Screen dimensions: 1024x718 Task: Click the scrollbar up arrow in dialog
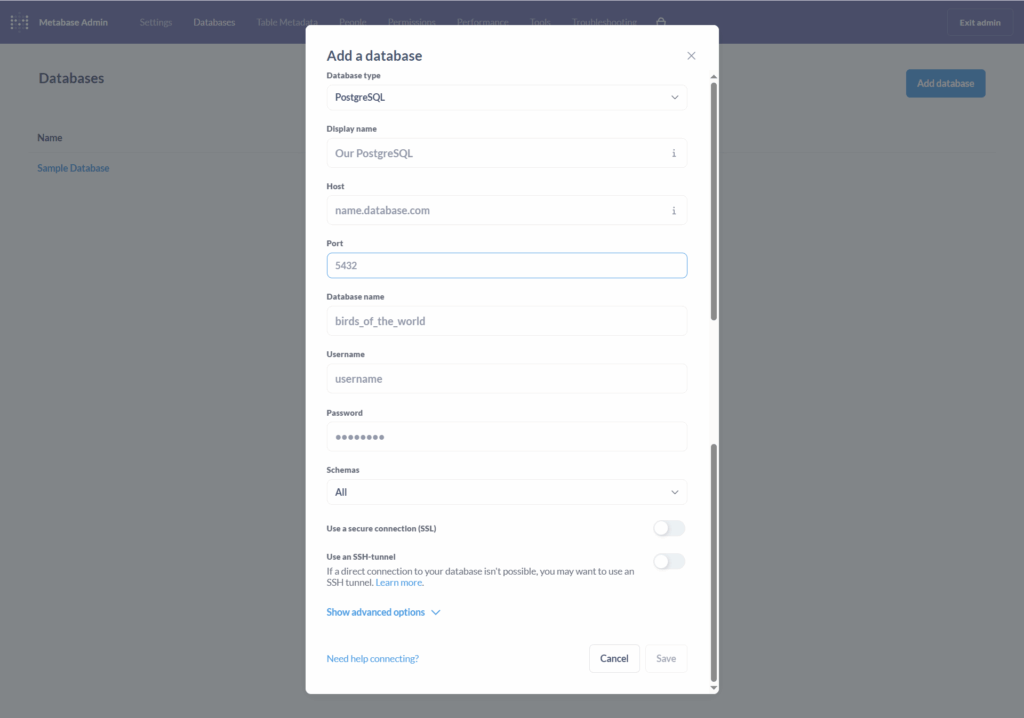coord(713,77)
